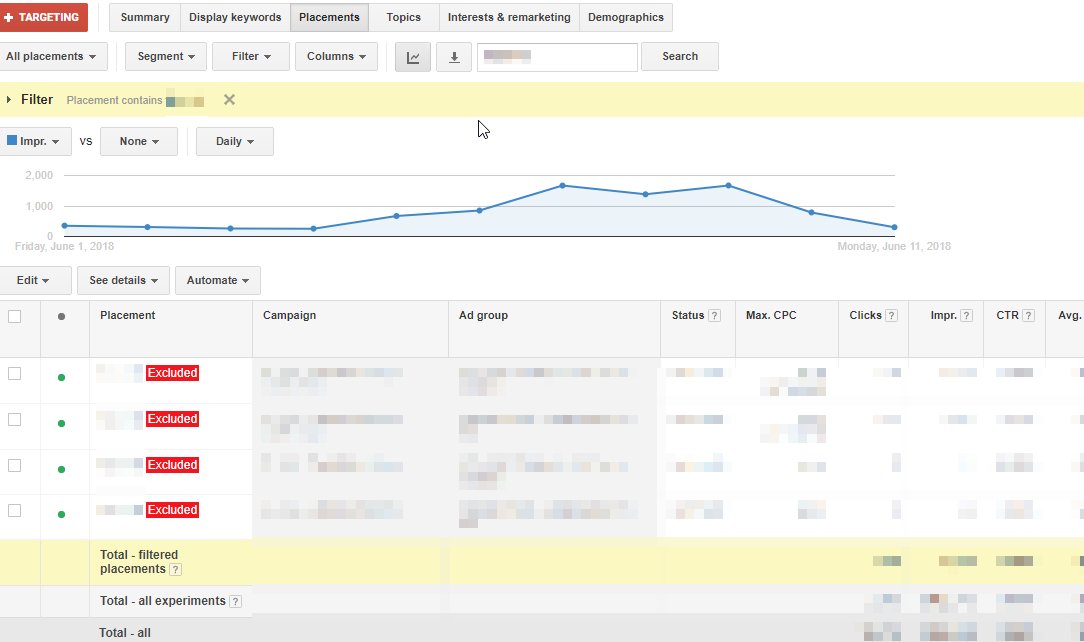Go to the Topics tab
1084x642 pixels.
coord(404,17)
